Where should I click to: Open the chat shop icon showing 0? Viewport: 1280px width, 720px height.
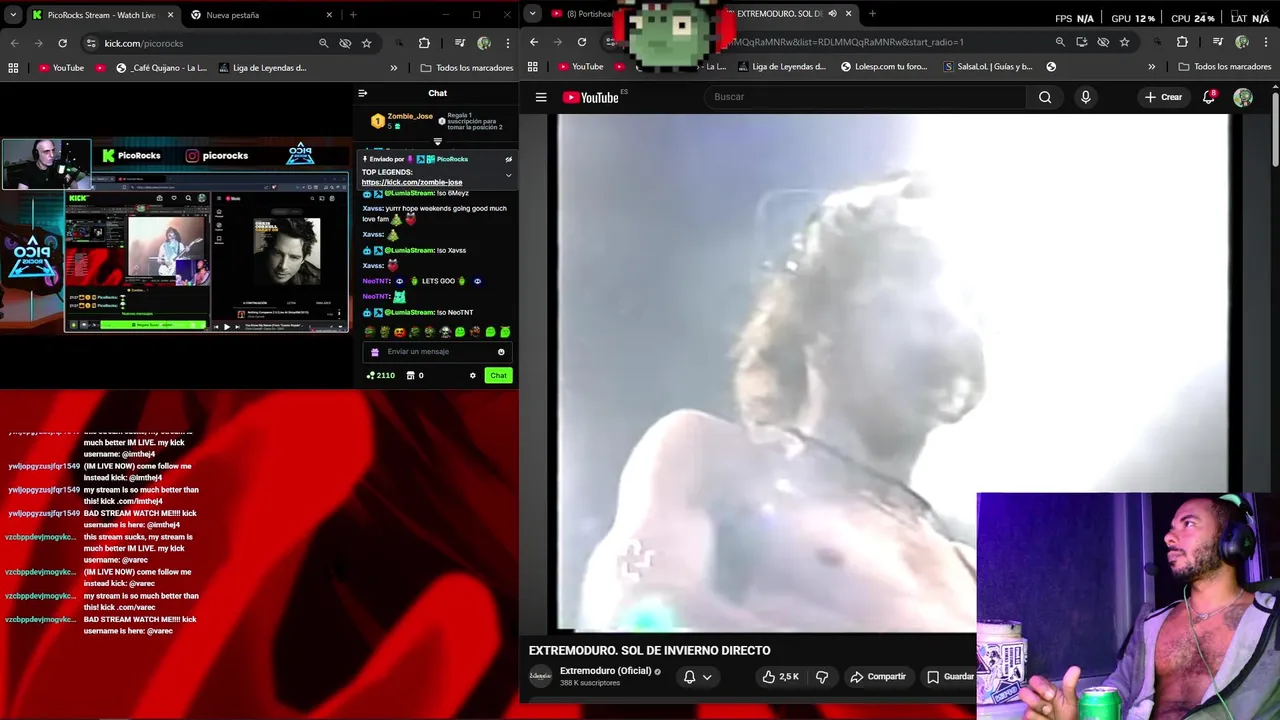point(415,375)
